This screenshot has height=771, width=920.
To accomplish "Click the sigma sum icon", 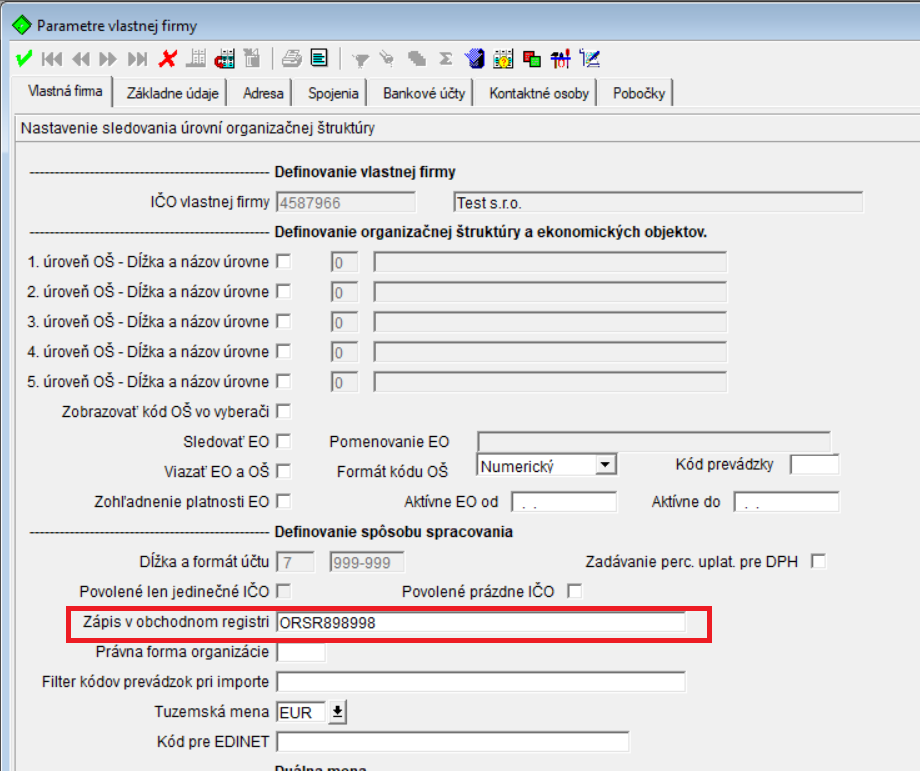I will 446,59.
